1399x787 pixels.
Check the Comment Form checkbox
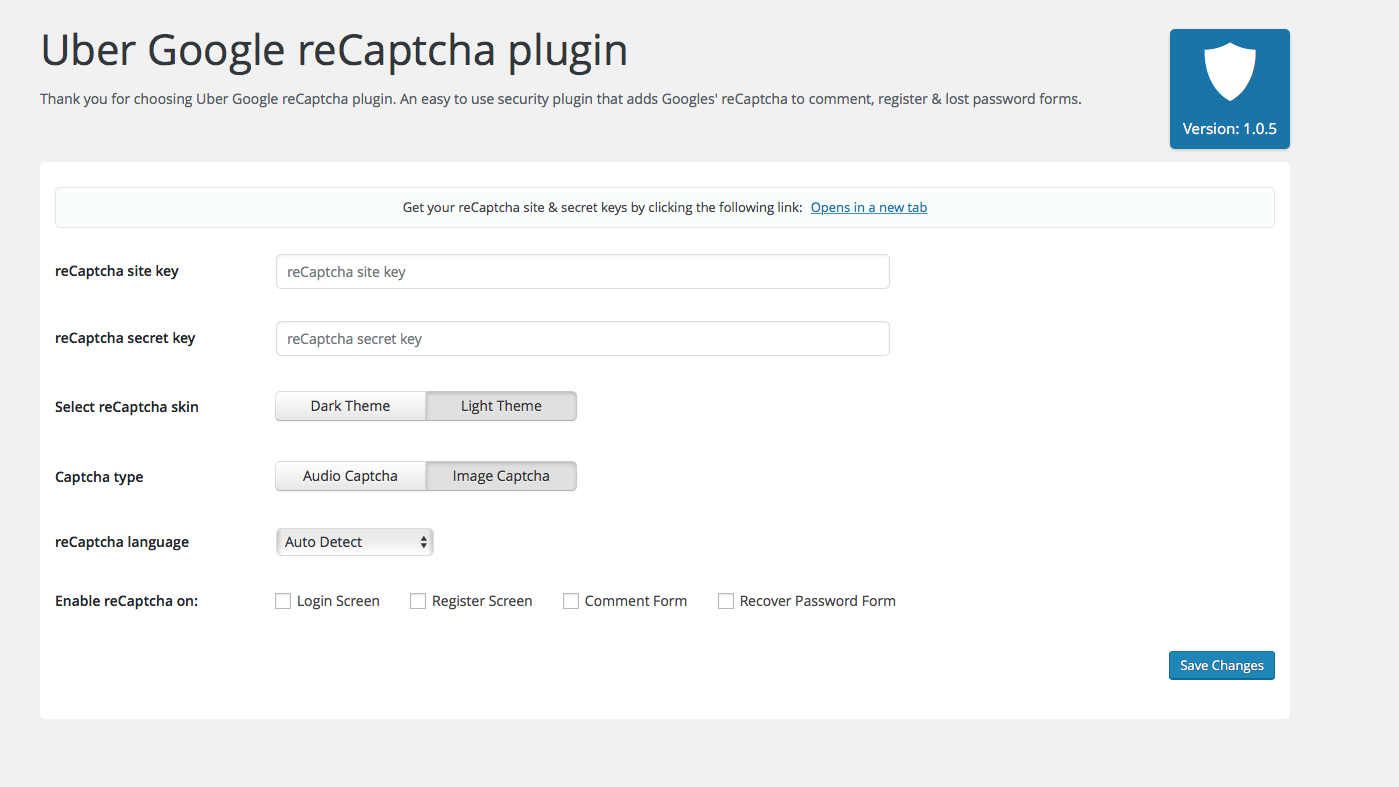click(x=571, y=601)
